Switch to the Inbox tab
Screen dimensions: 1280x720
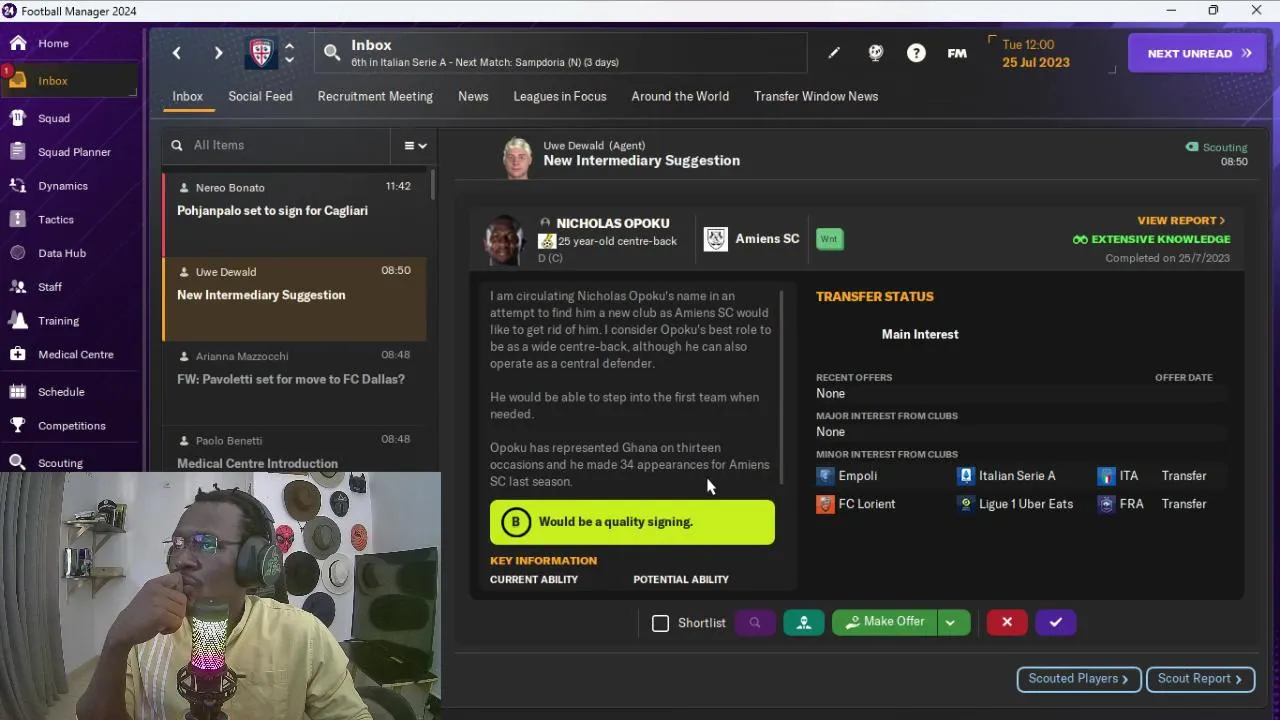pos(187,97)
